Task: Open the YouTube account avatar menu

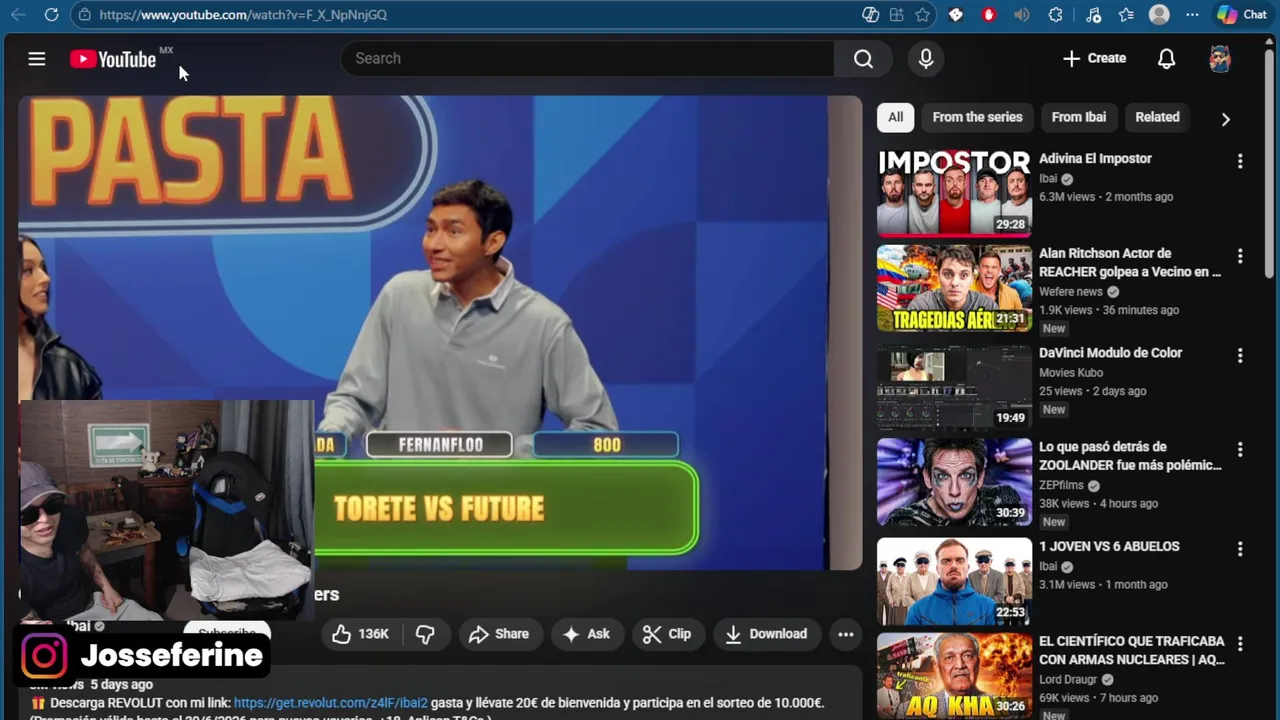Action: click(x=1219, y=59)
